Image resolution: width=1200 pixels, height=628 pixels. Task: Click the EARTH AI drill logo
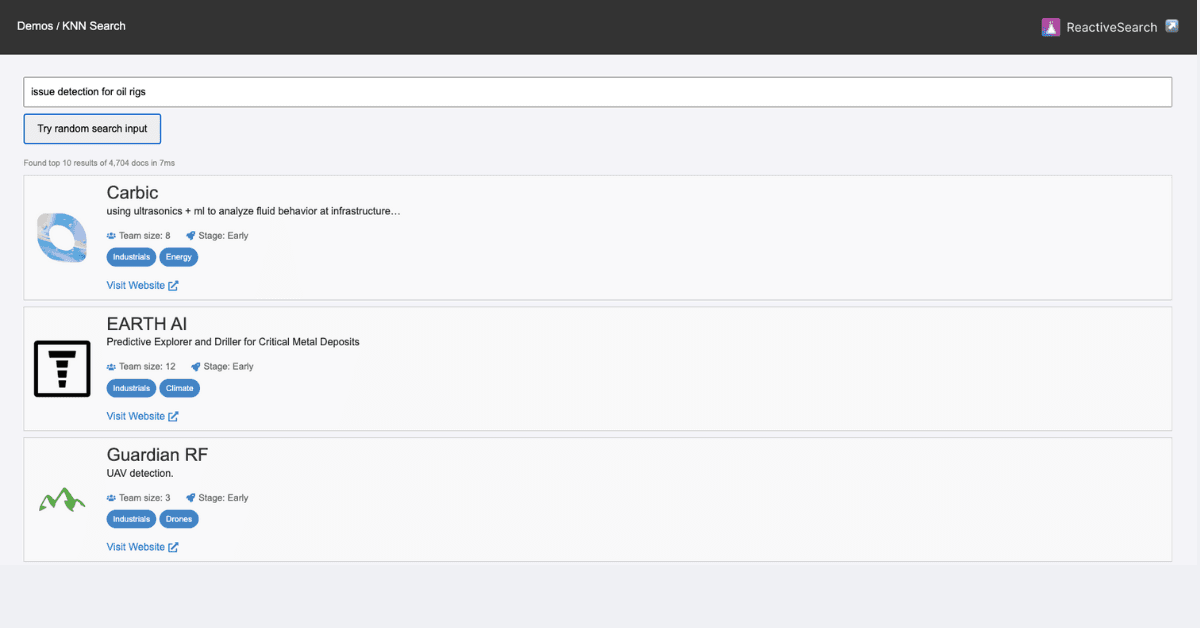click(x=62, y=368)
